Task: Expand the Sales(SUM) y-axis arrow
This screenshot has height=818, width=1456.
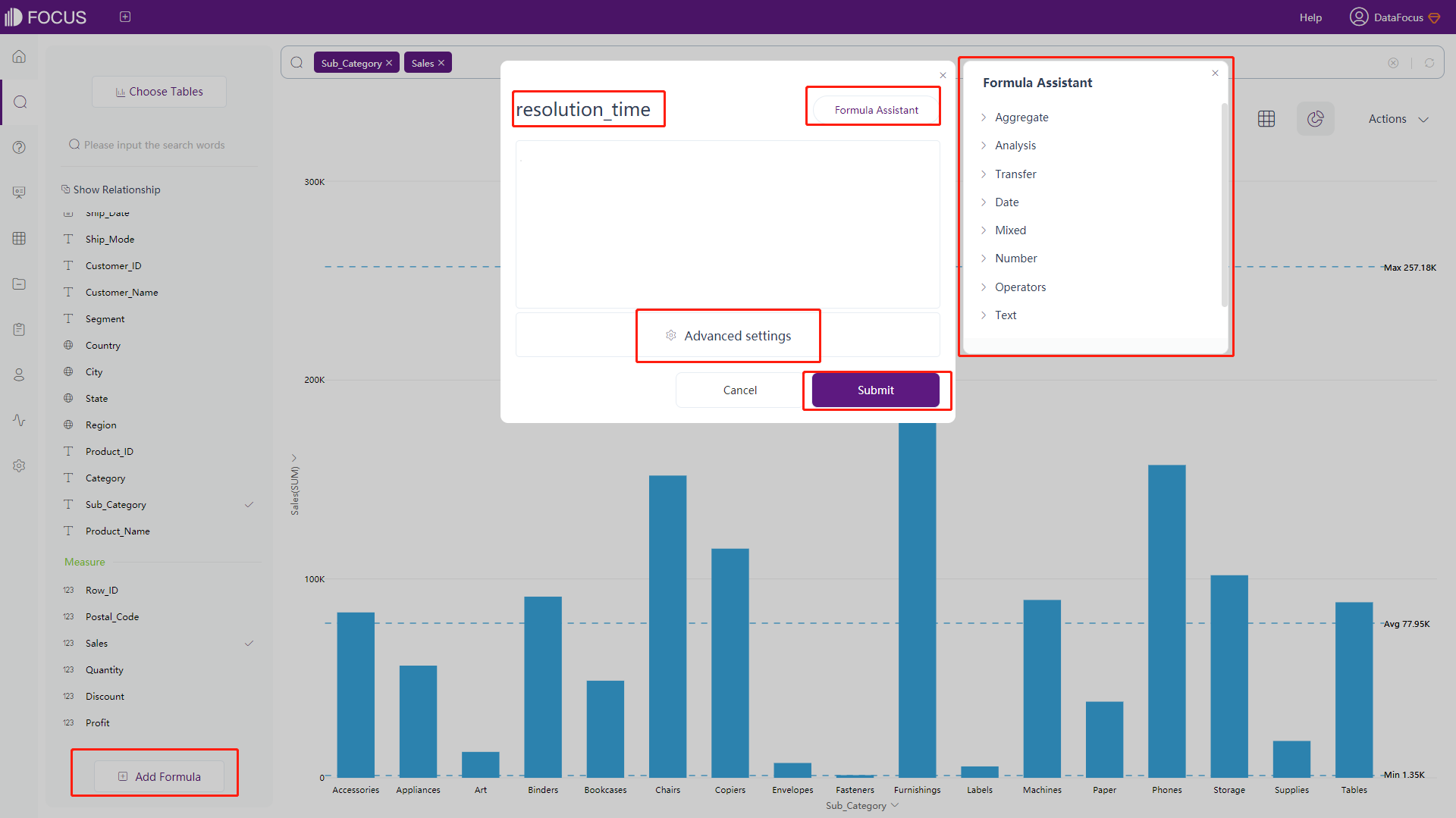Action: [x=294, y=458]
